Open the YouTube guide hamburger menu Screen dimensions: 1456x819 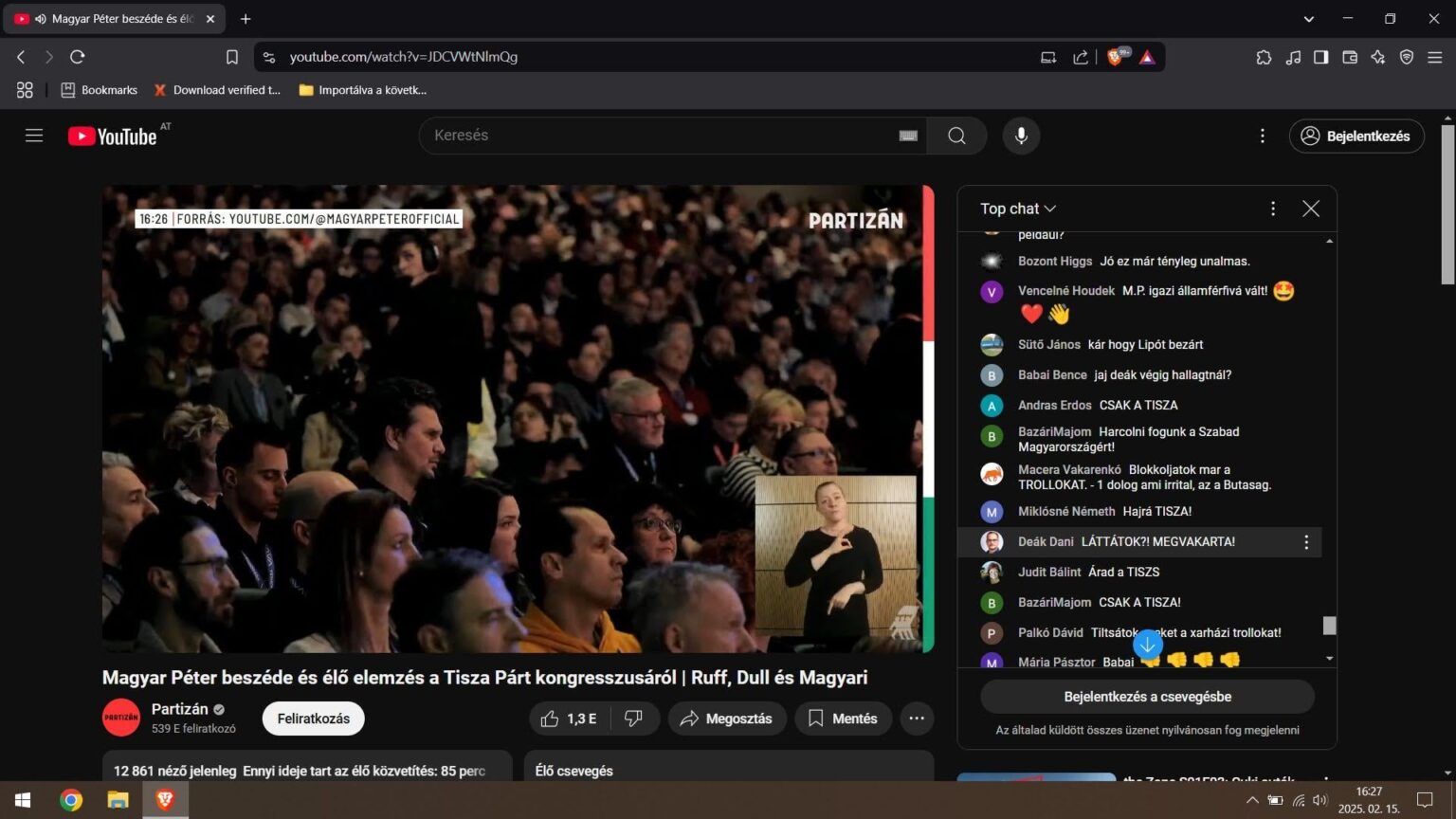(34, 136)
